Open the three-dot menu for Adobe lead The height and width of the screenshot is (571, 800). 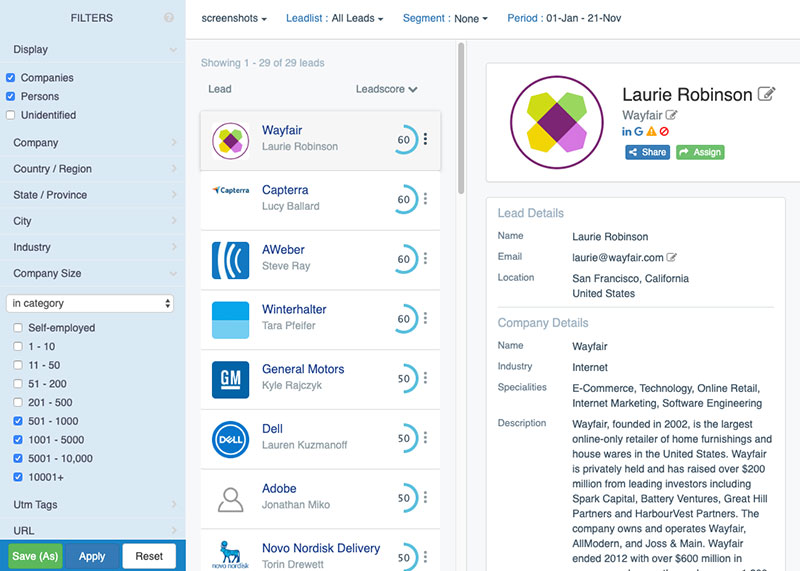(426, 498)
